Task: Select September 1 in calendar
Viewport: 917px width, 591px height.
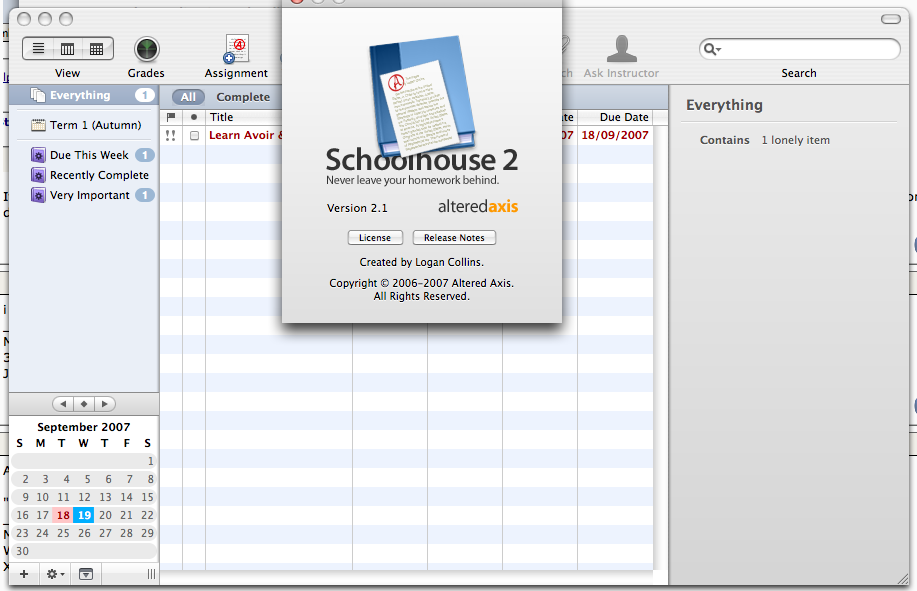Action: coord(150,461)
